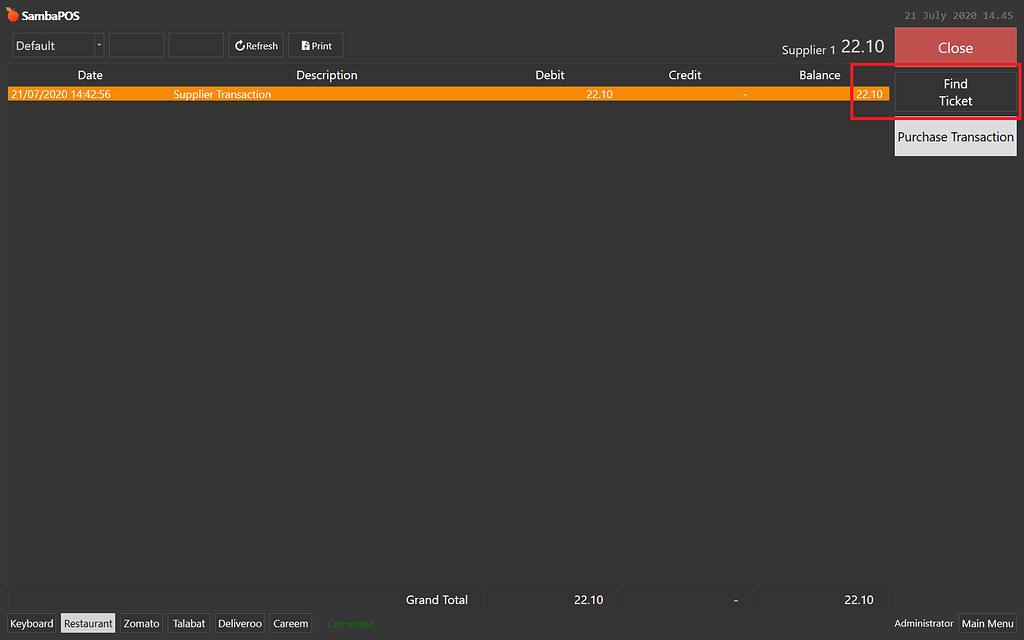Switch to the Zomato department
Viewport: 1024px width, 640px height.
pyautogui.click(x=141, y=623)
